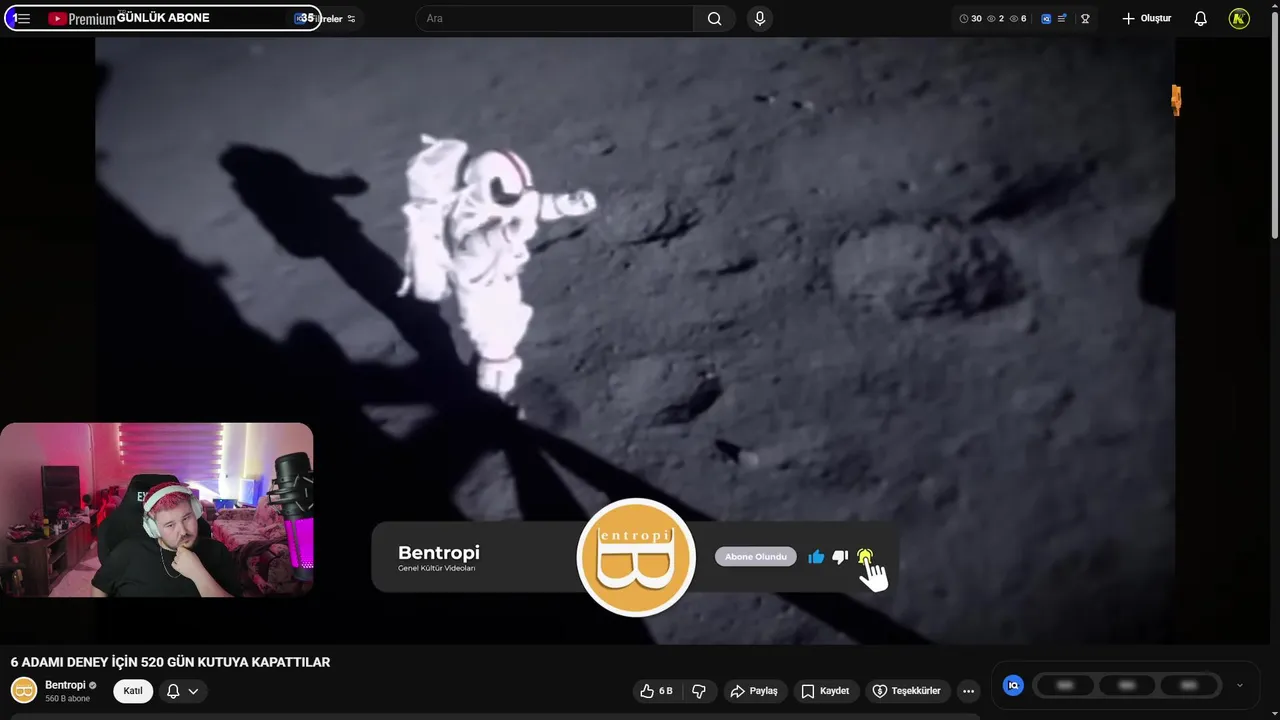Like the video showing 6 B
This screenshot has height=720, width=1280.
(x=657, y=691)
